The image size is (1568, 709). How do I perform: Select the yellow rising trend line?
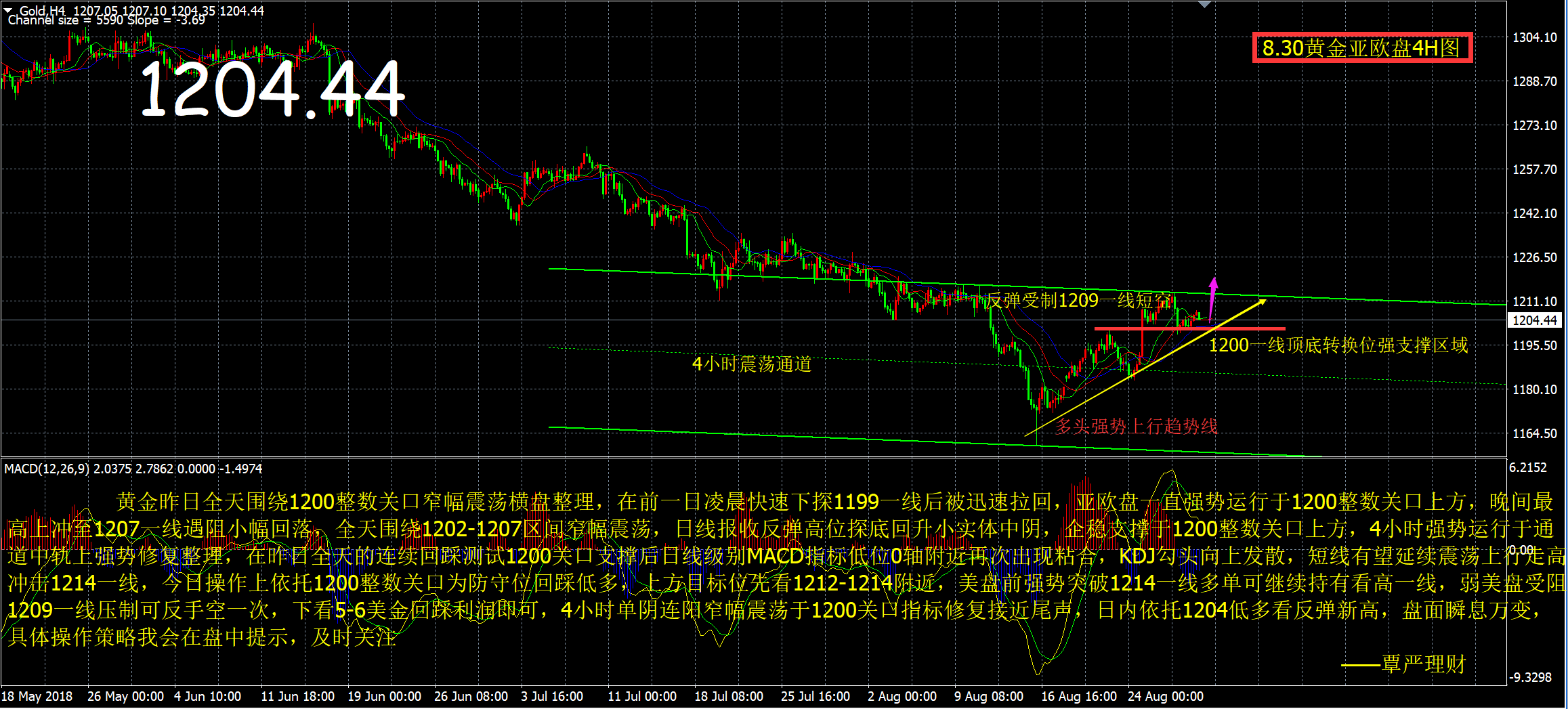click(x=1145, y=366)
